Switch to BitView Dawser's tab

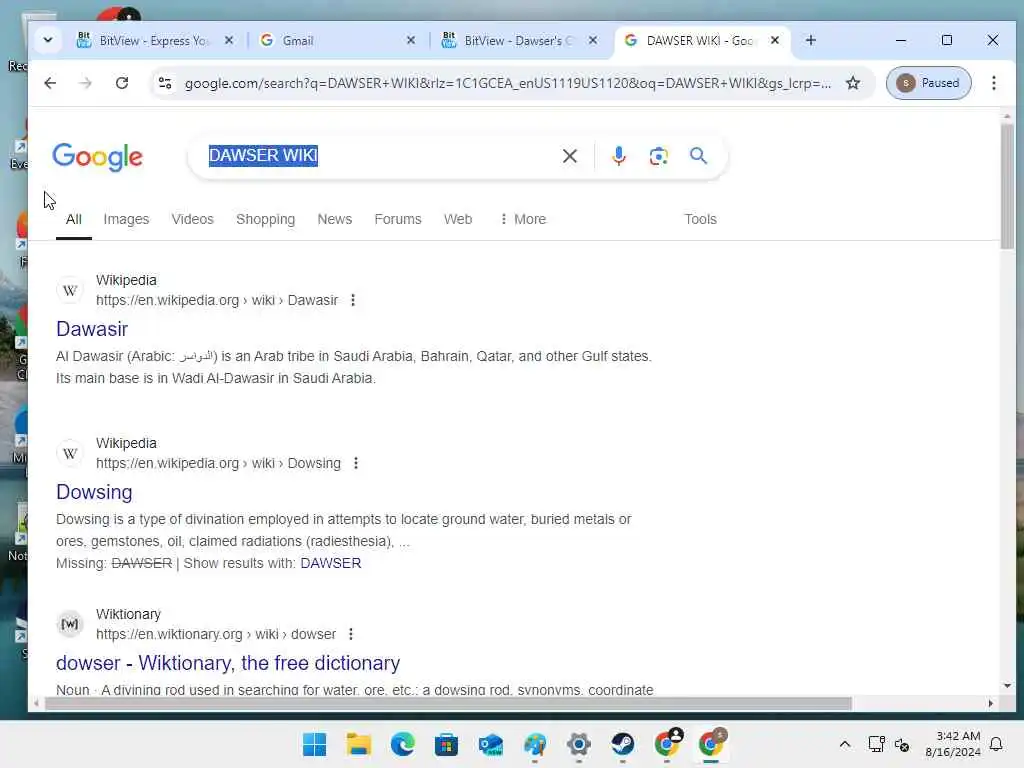[519, 40]
